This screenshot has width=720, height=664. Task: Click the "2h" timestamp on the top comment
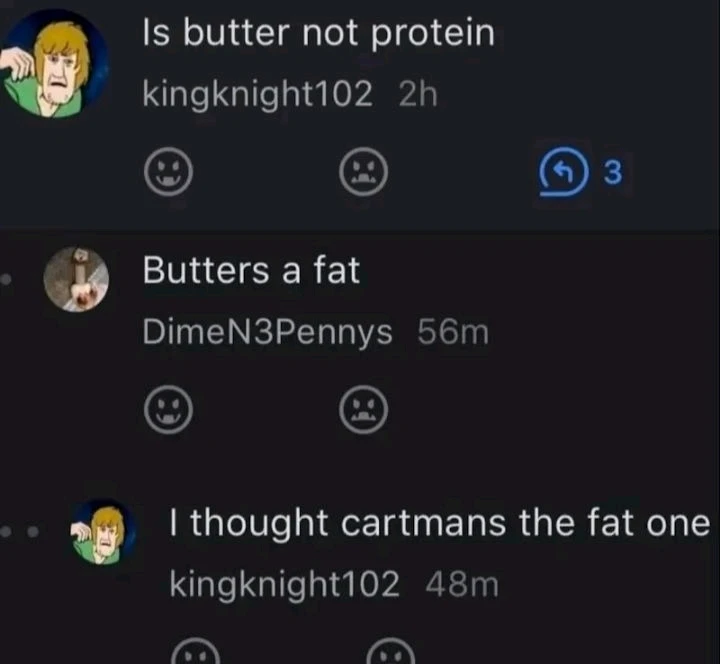418,95
